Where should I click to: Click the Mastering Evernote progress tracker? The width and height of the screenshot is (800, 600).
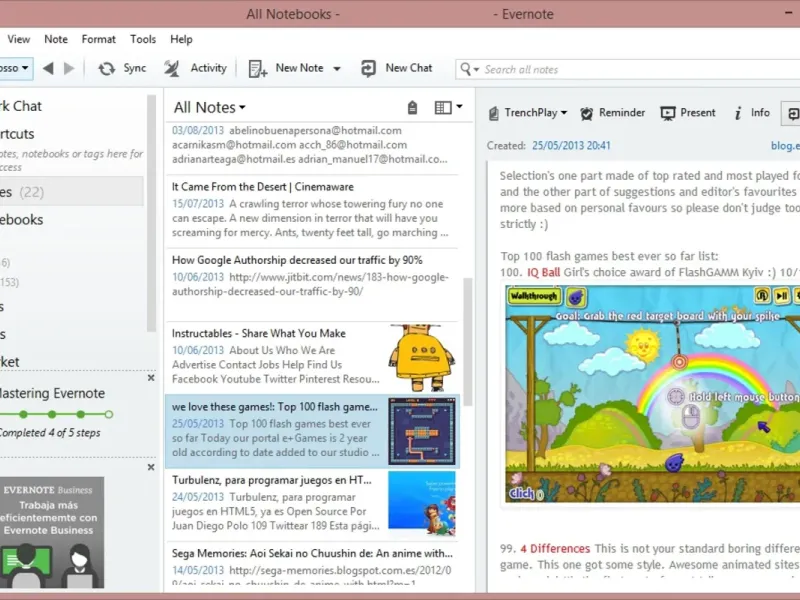[x=56, y=414]
